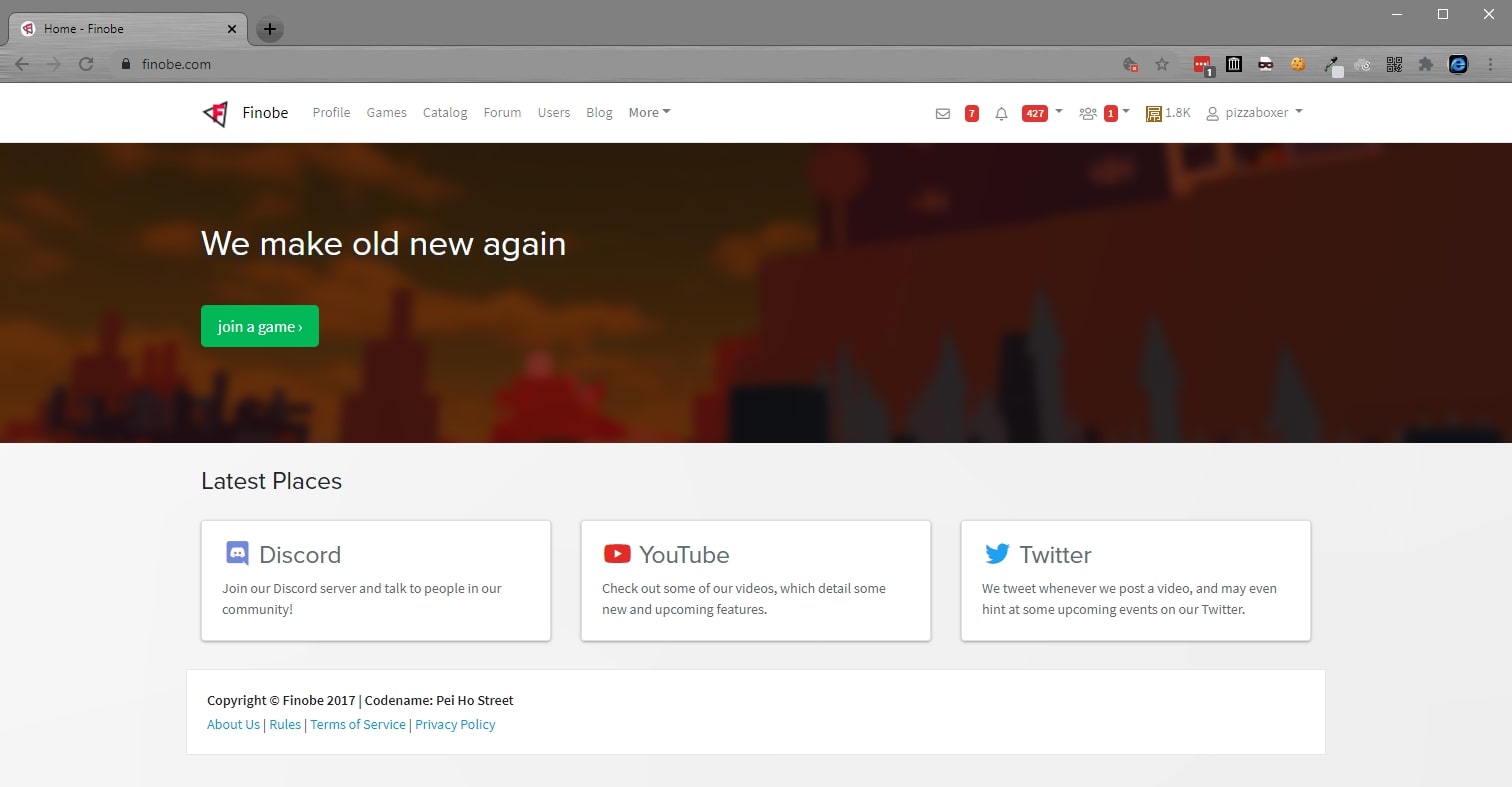Open the Blog nav item
1512x787 pixels.
[x=599, y=113]
